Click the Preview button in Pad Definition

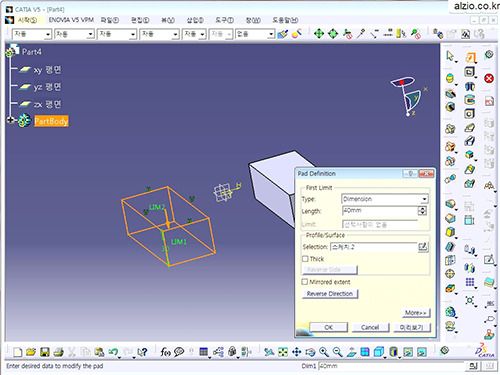[412, 327]
